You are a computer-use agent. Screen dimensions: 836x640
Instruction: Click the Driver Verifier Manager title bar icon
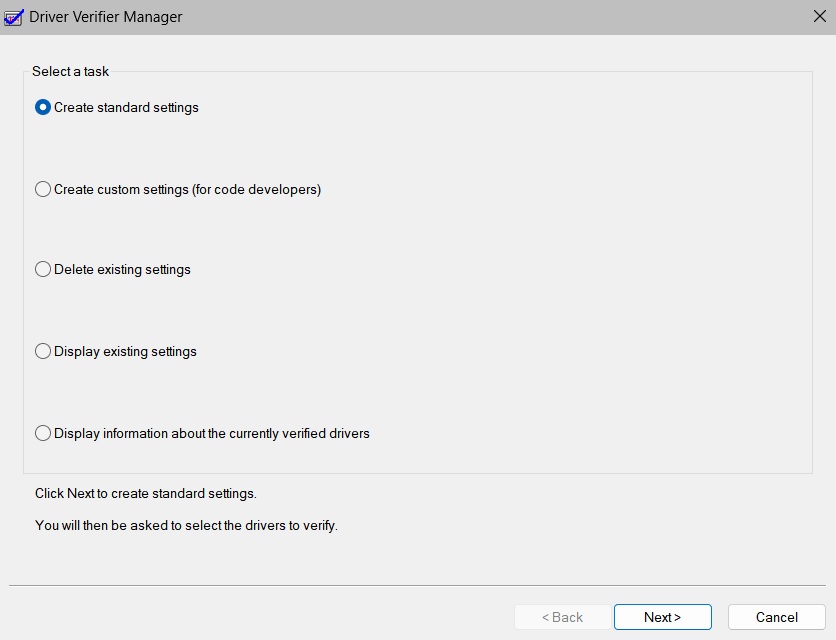13,16
